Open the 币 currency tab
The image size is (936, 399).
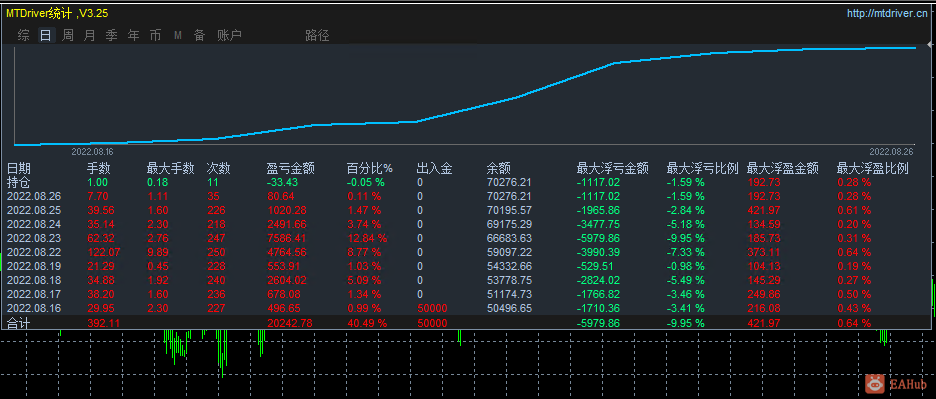(x=155, y=36)
